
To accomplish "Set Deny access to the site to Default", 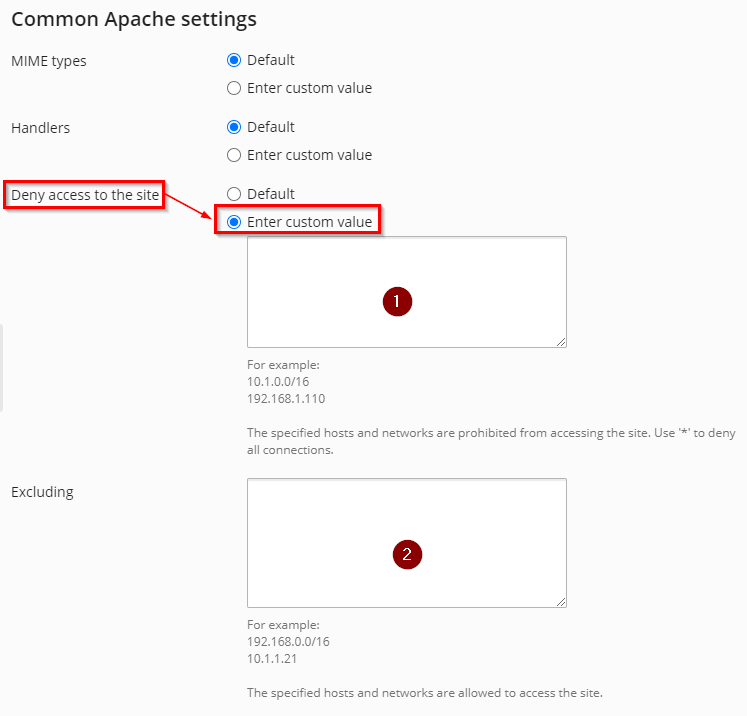I will (234, 194).
